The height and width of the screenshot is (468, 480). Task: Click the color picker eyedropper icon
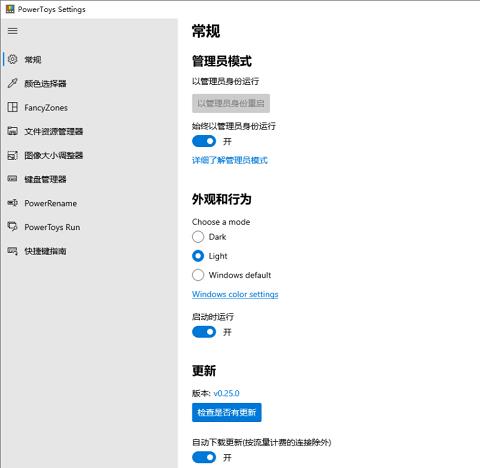pyautogui.click(x=13, y=83)
